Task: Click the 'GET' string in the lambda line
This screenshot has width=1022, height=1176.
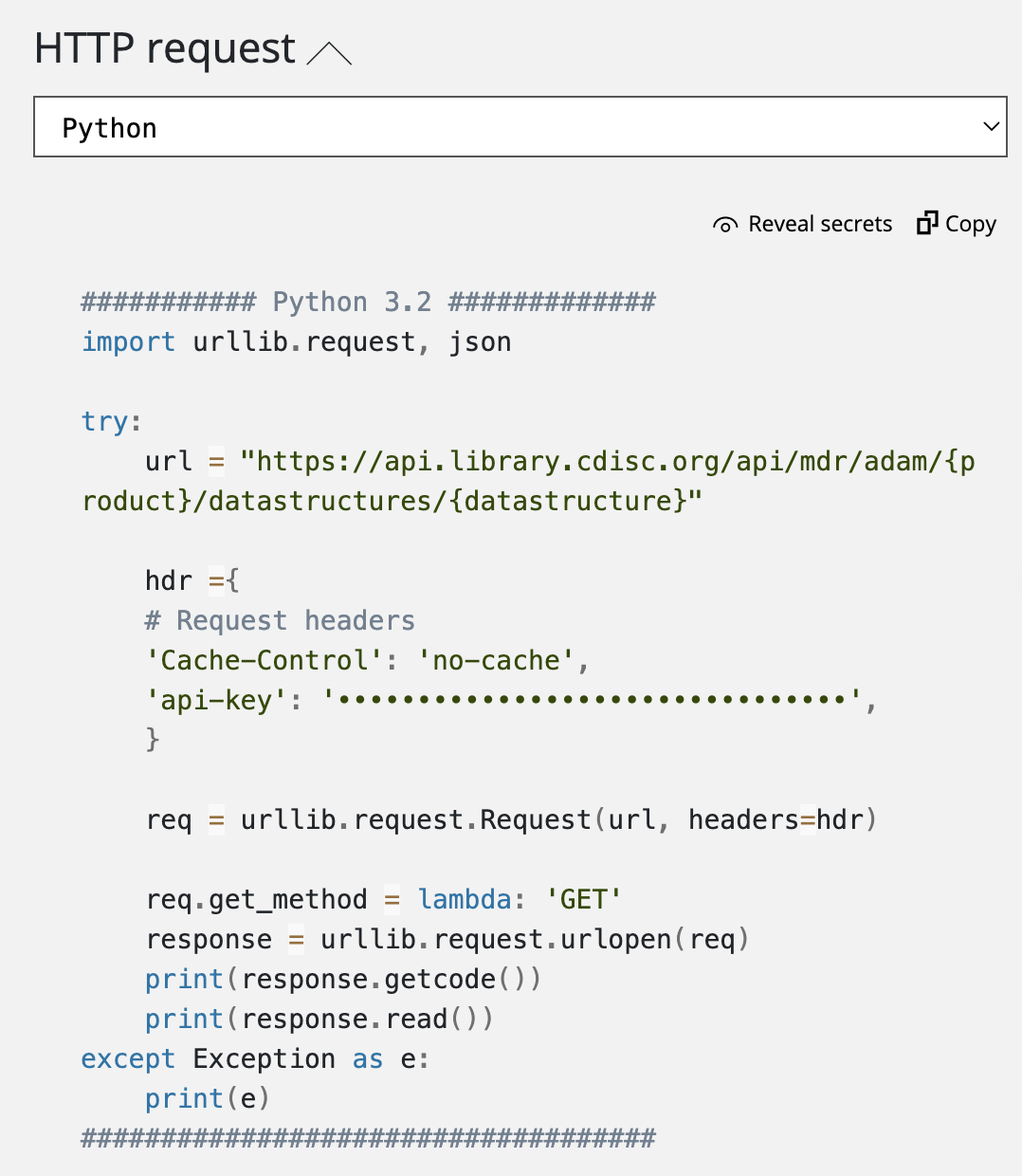Action: (583, 900)
